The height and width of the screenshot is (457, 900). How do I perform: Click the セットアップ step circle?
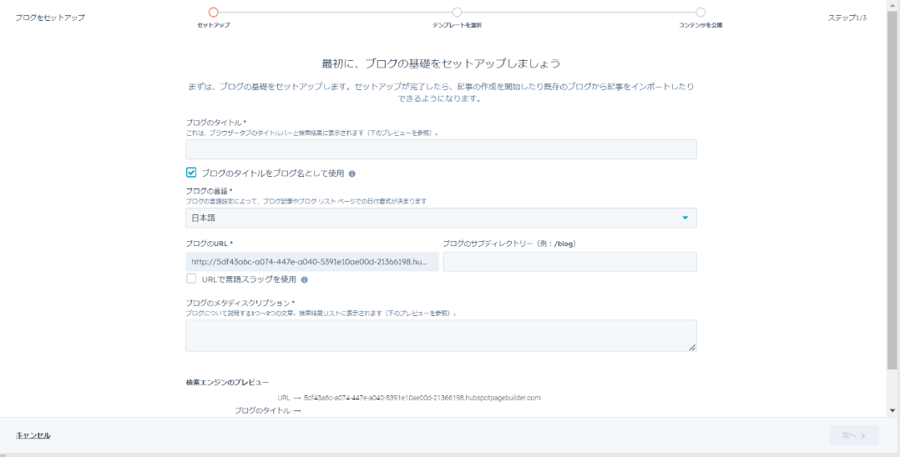pos(214,12)
